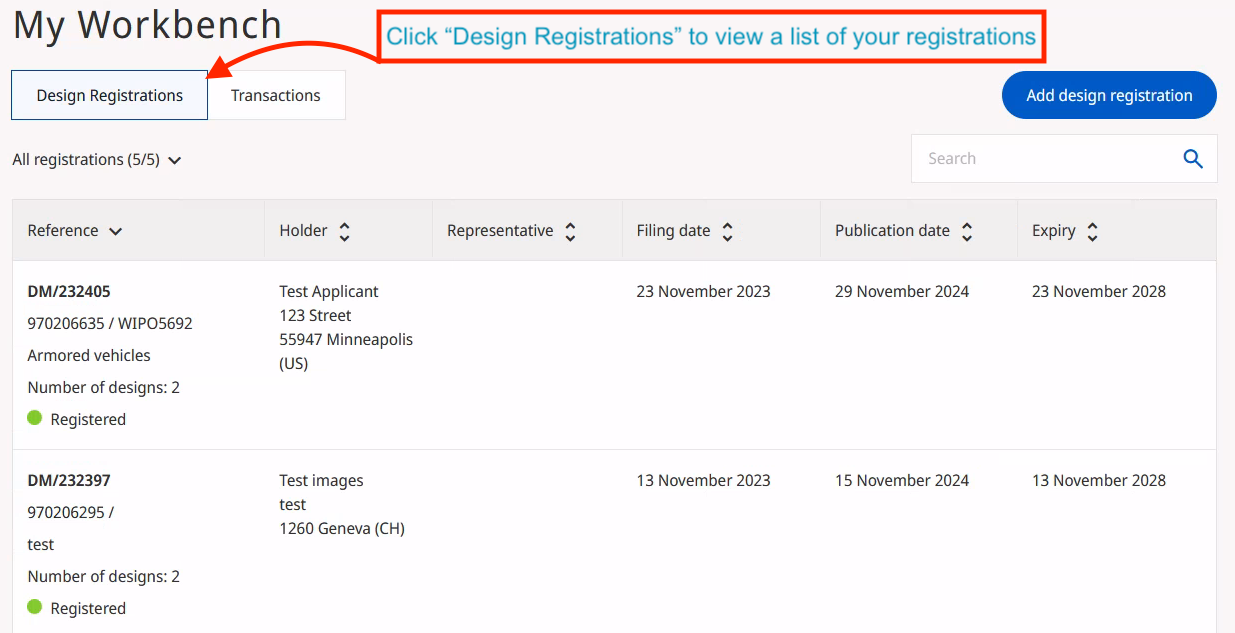Sort by Holder column arrows icon
This screenshot has height=633, width=1235.
click(345, 232)
